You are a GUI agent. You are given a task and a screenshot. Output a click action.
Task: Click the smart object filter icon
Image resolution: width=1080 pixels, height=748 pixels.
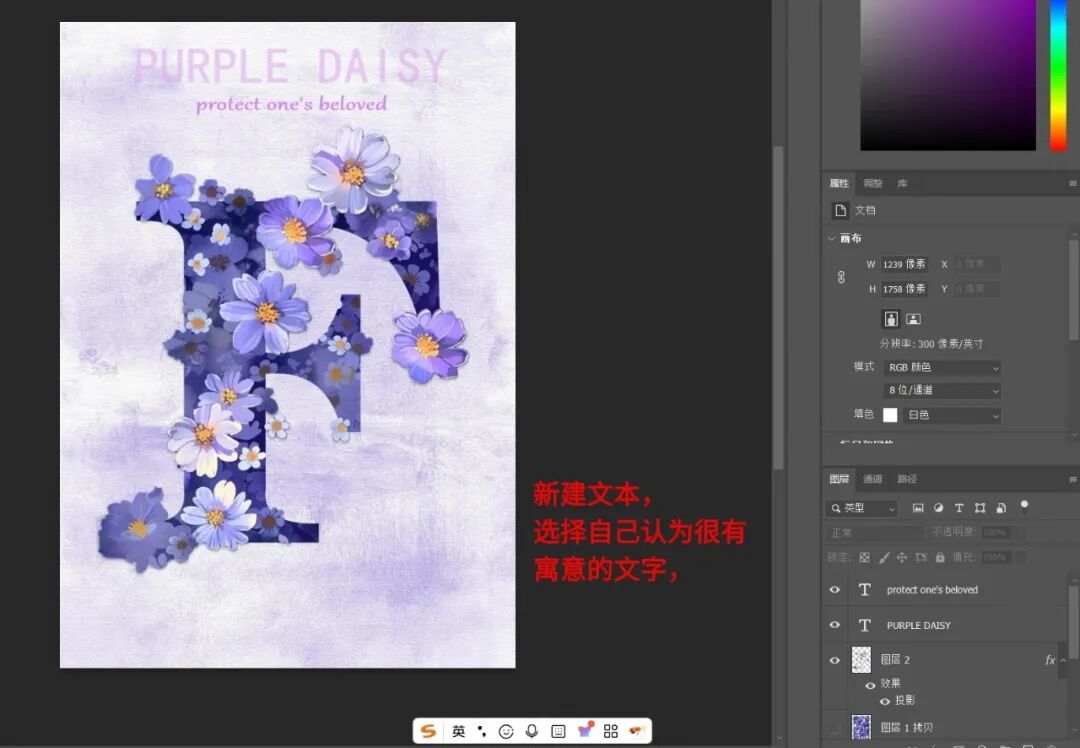click(1001, 508)
